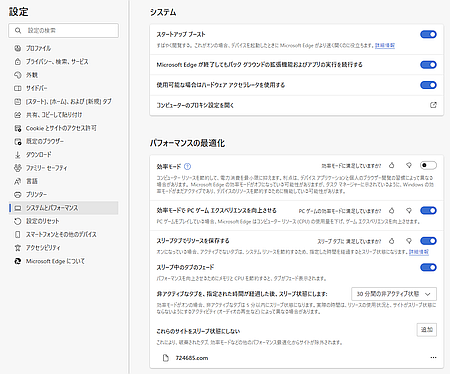
Task: Open 言語 settings page
Action: [63, 181]
